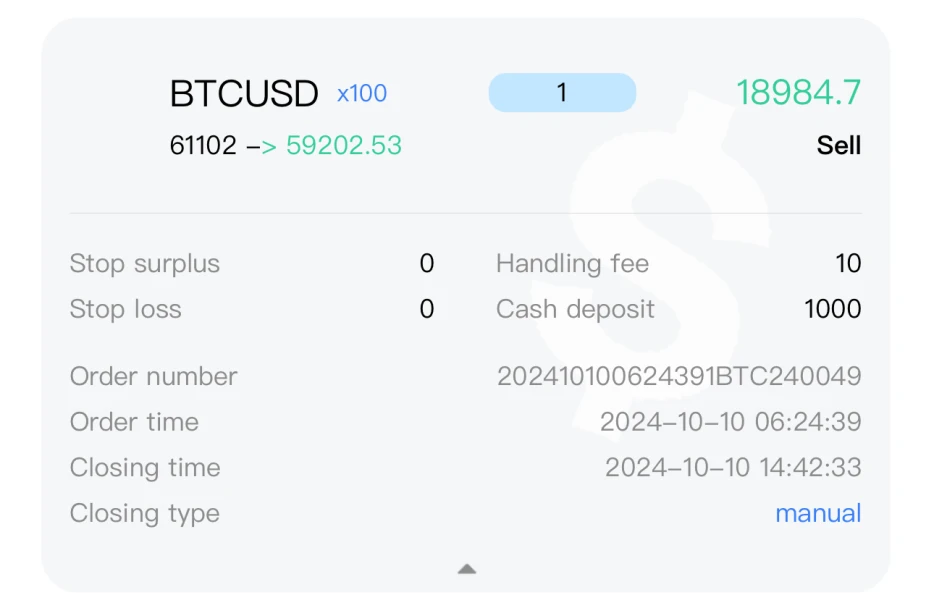The image size is (934, 600).
Task: Click the Cash deposit label
Action: tap(575, 309)
